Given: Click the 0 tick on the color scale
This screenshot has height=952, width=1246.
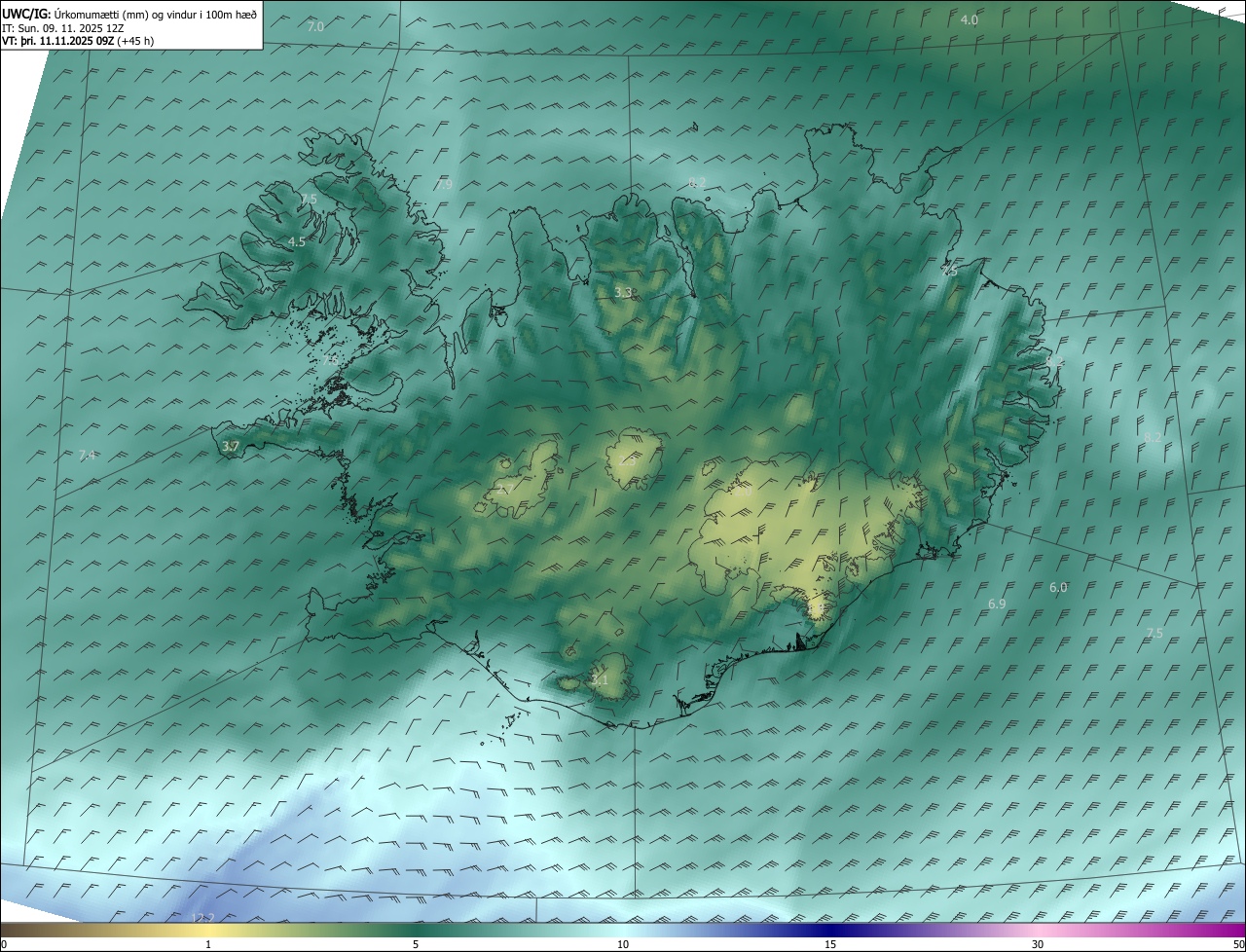Looking at the screenshot, I should click(x=4, y=944).
